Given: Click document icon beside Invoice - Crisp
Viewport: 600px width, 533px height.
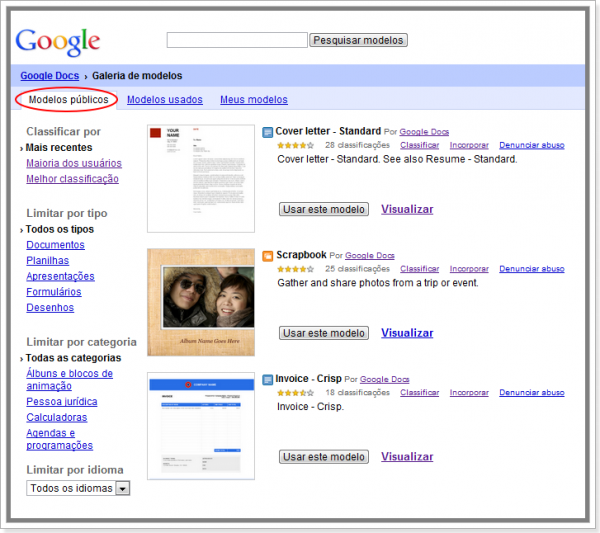Looking at the screenshot, I should [x=267, y=380].
